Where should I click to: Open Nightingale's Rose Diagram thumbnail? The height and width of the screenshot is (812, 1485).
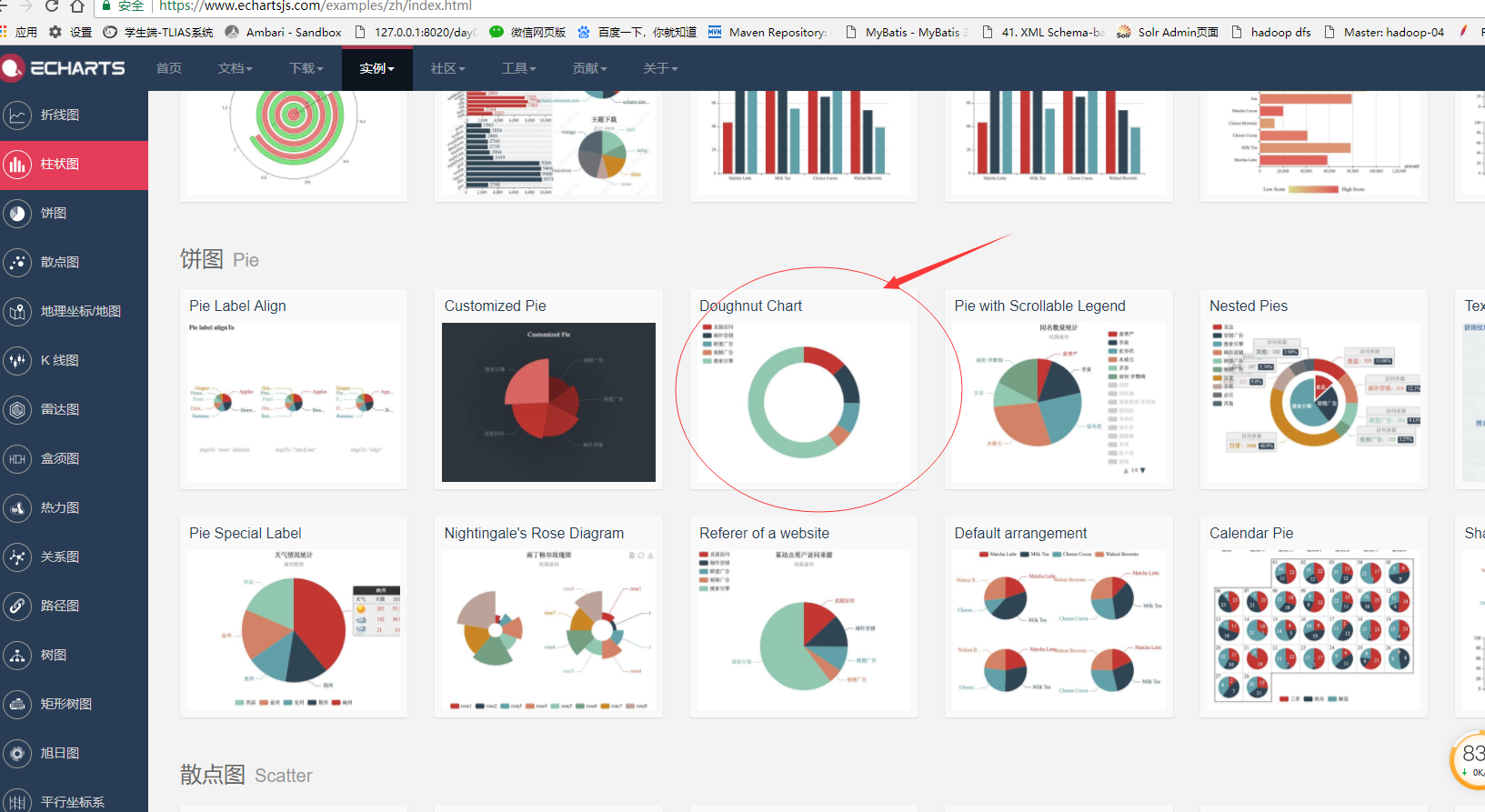coord(548,630)
